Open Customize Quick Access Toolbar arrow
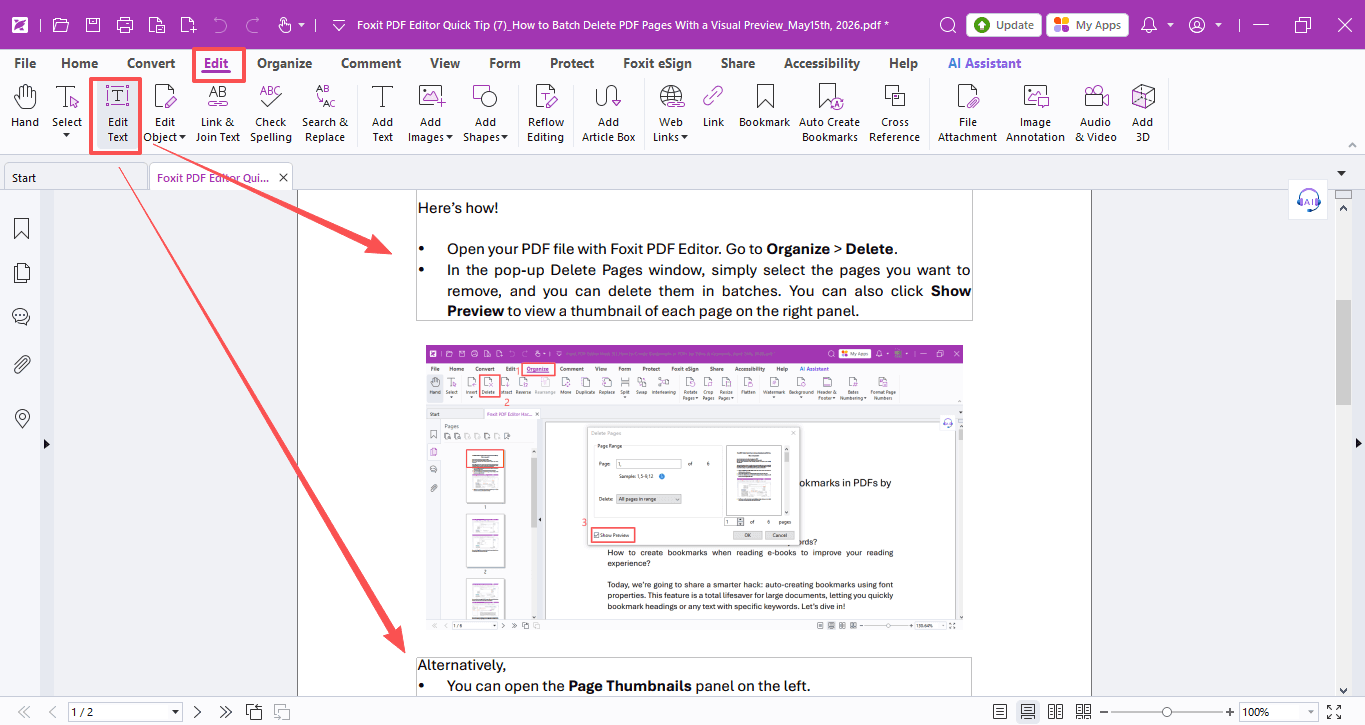The image size is (1365, 725). [x=338, y=25]
